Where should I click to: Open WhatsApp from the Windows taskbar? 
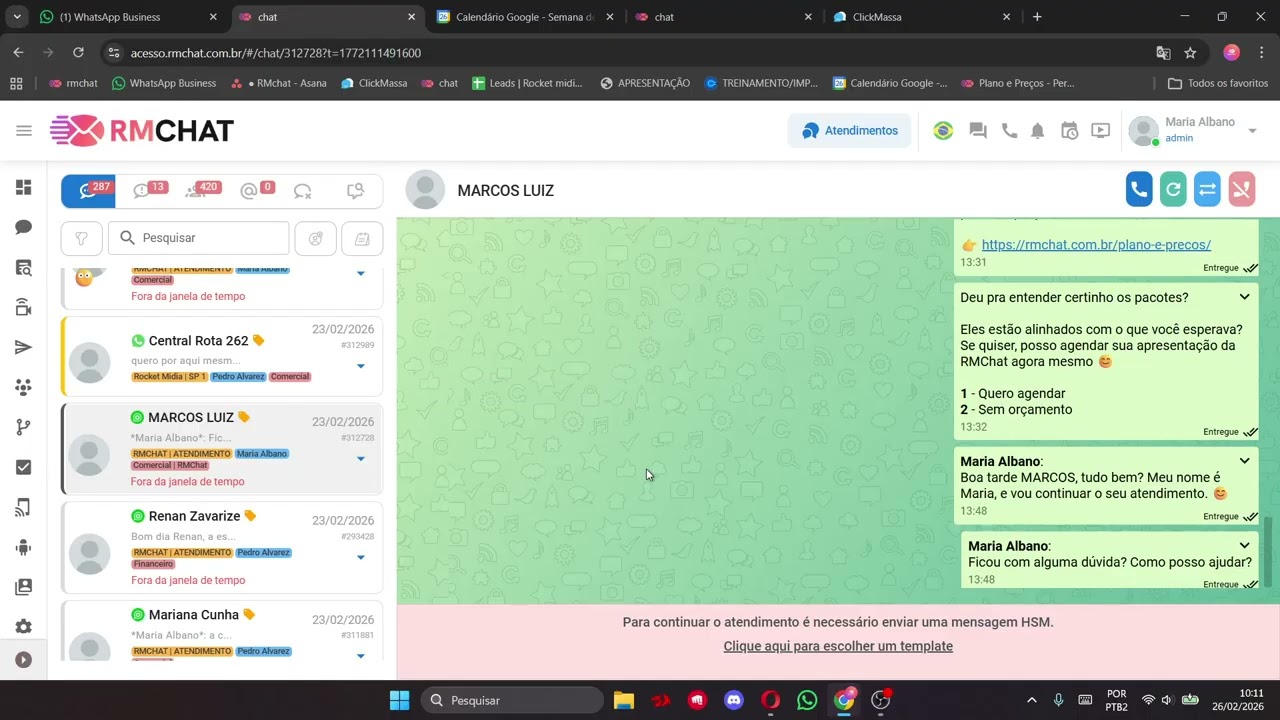(x=807, y=700)
